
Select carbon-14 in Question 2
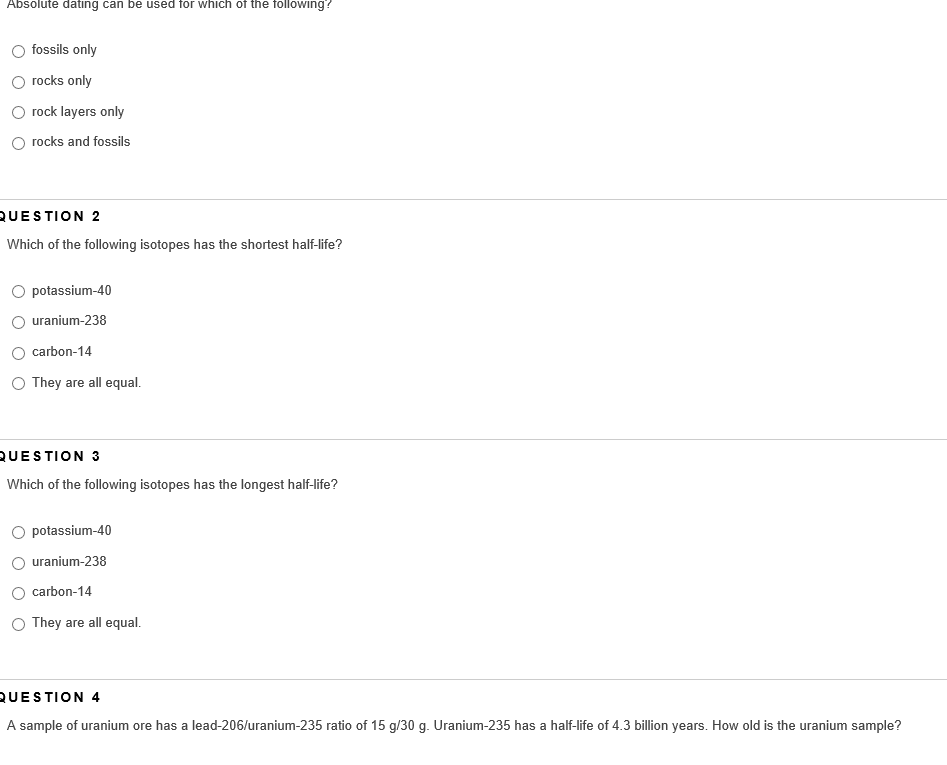[x=19, y=353]
